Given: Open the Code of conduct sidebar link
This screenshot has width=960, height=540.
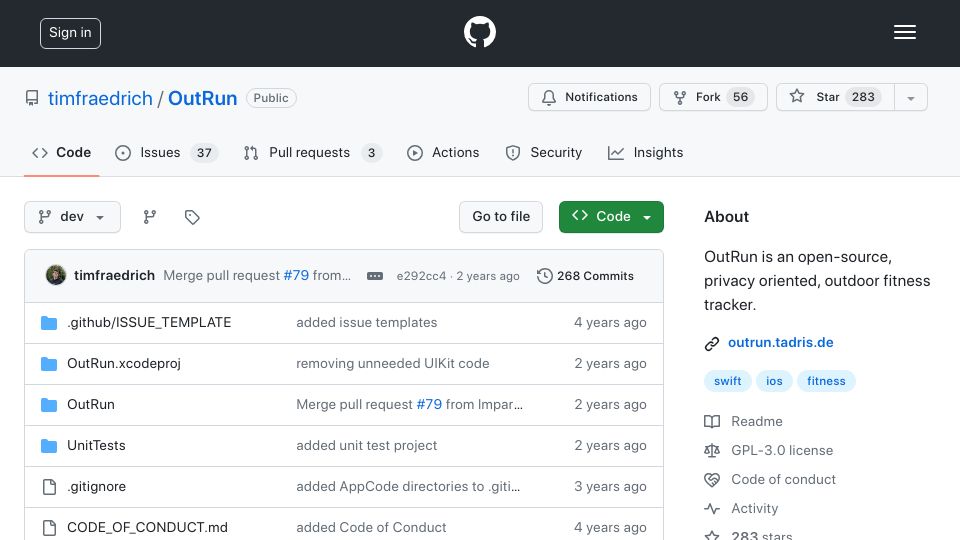Looking at the screenshot, I should click(783, 479).
